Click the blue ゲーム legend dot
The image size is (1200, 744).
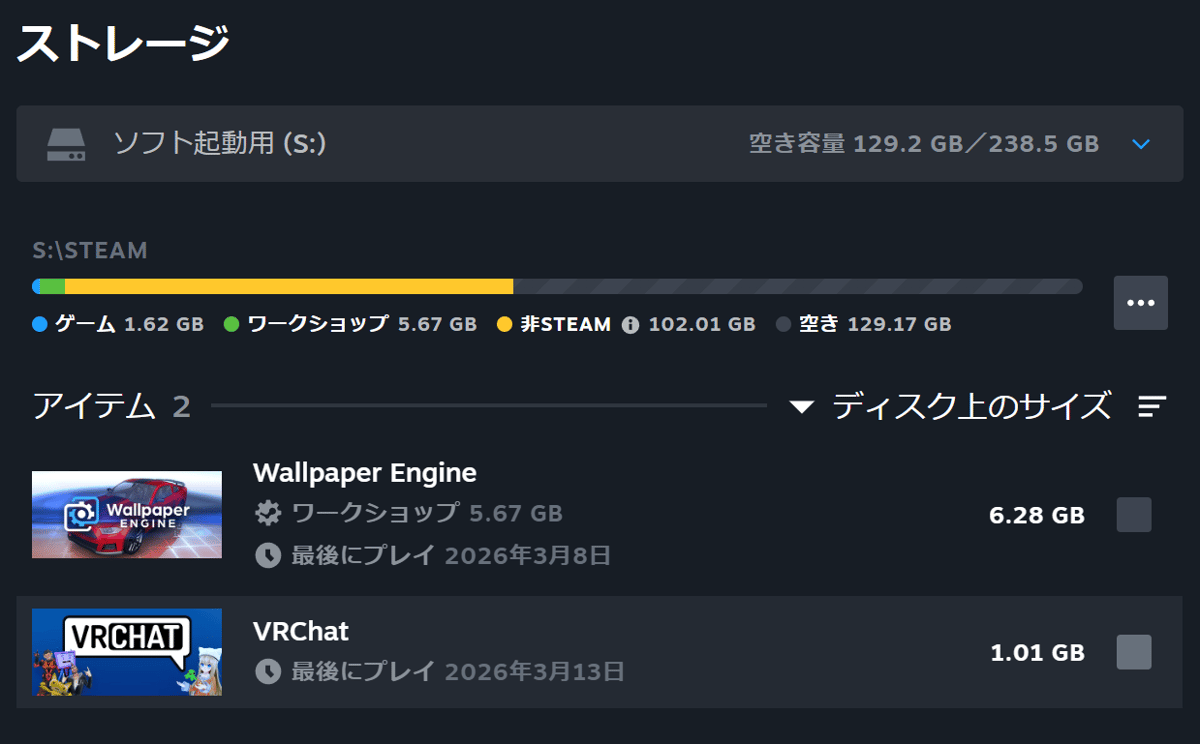[x=40, y=324]
